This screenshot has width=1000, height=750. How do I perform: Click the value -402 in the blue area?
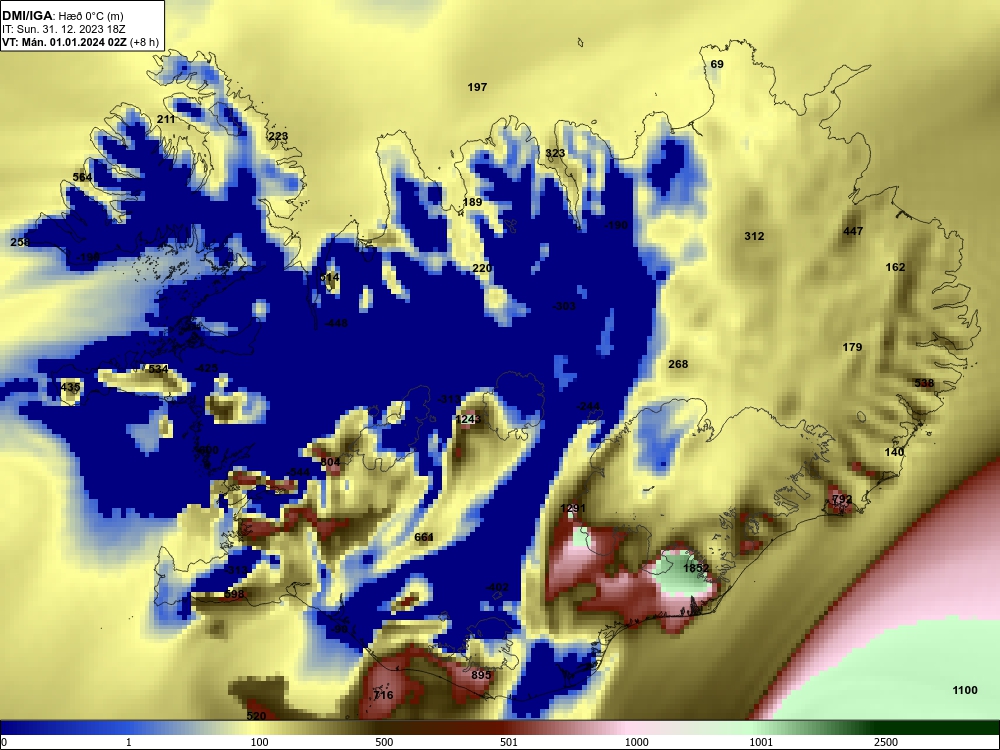tap(497, 587)
